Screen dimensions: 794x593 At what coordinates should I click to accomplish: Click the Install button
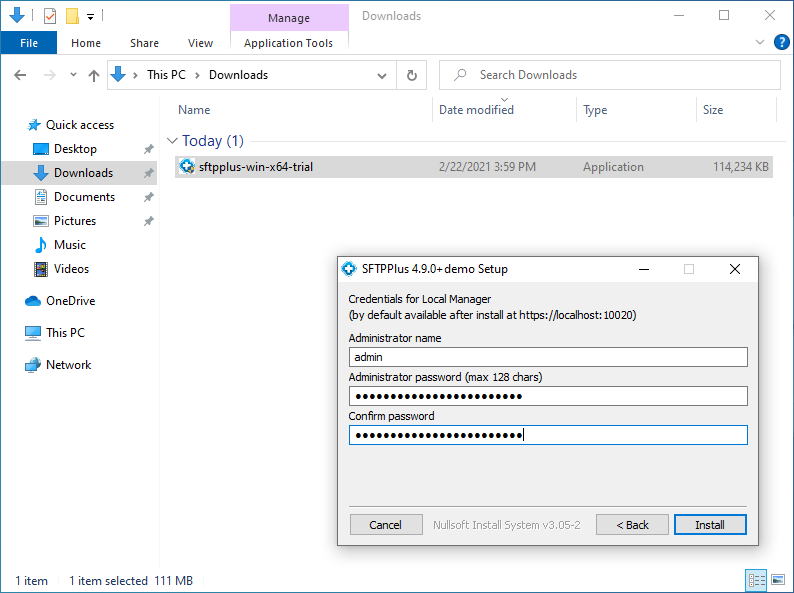(709, 525)
